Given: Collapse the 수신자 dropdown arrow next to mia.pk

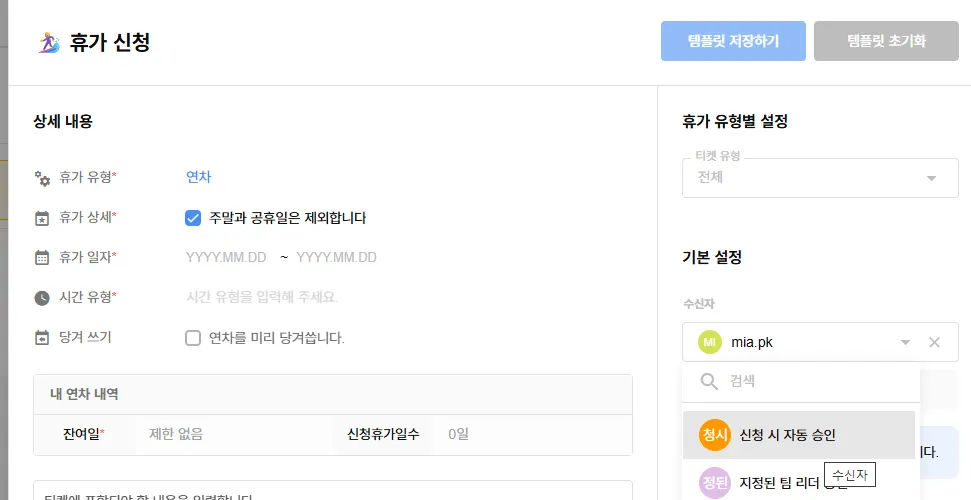Looking at the screenshot, I should tap(905, 342).
